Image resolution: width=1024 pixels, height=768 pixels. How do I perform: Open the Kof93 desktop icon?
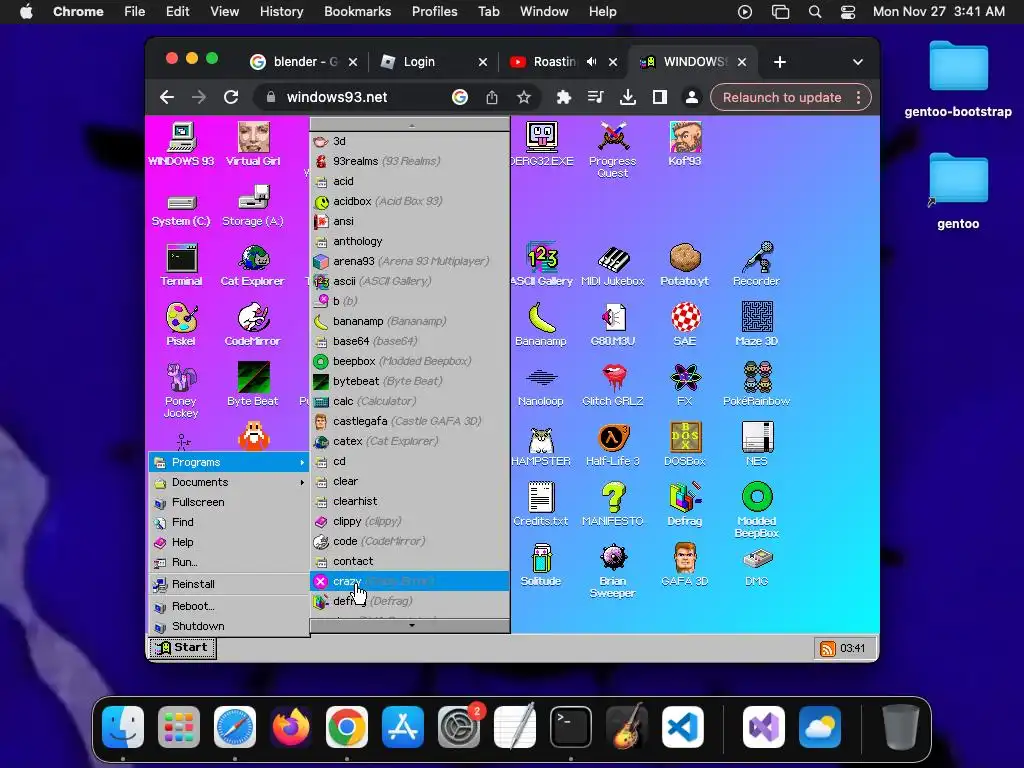(x=685, y=144)
